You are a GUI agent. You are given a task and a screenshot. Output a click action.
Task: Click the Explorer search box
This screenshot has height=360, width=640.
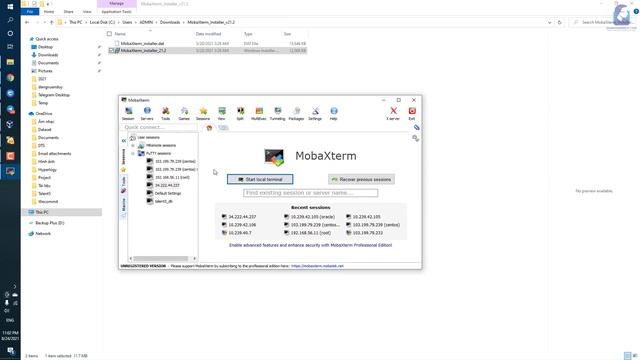click(x=604, y=22)
